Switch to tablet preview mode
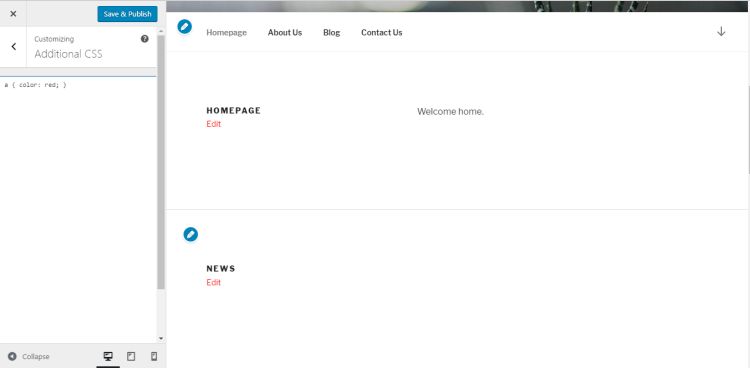750x368 pixels. (131, 357)
